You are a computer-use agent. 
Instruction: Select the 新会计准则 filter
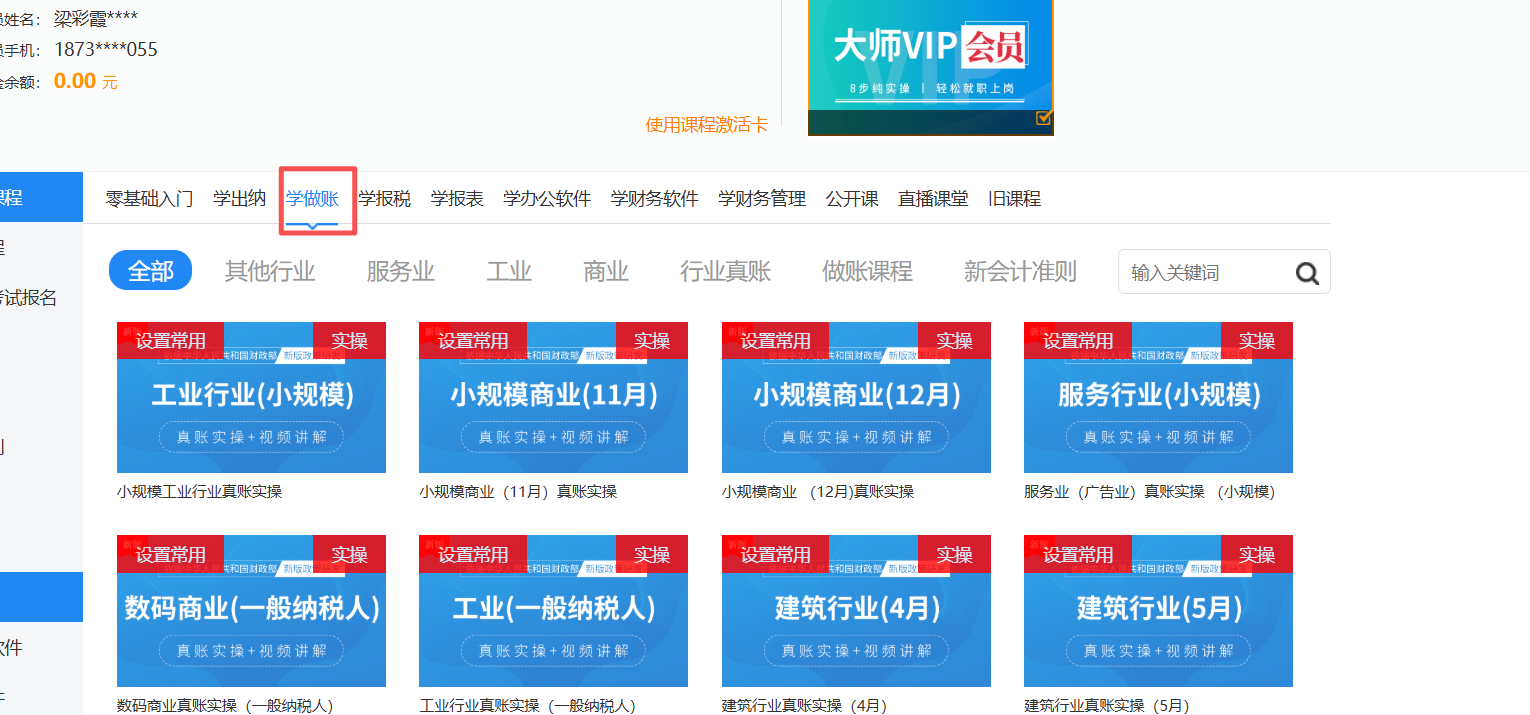1020,271
